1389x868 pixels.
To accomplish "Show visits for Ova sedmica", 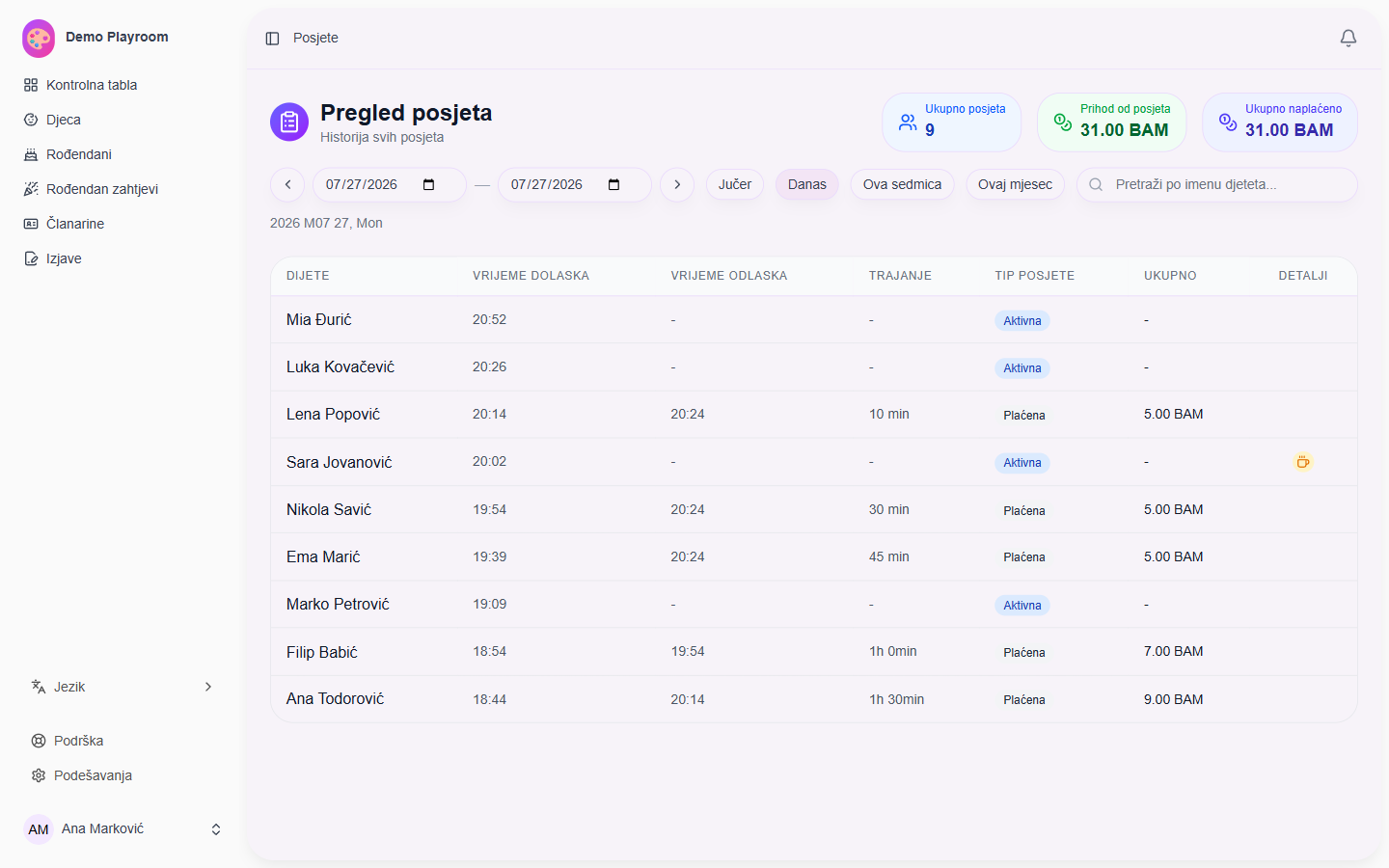I will point(903,185).
